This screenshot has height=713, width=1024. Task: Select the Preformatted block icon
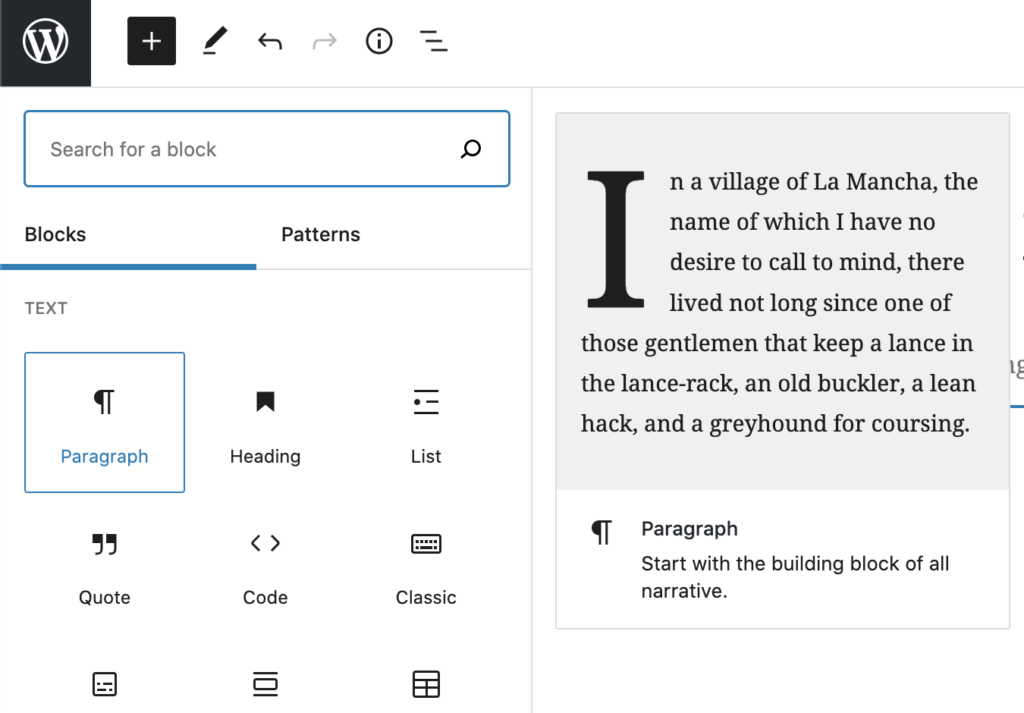(x=105, y=685)
